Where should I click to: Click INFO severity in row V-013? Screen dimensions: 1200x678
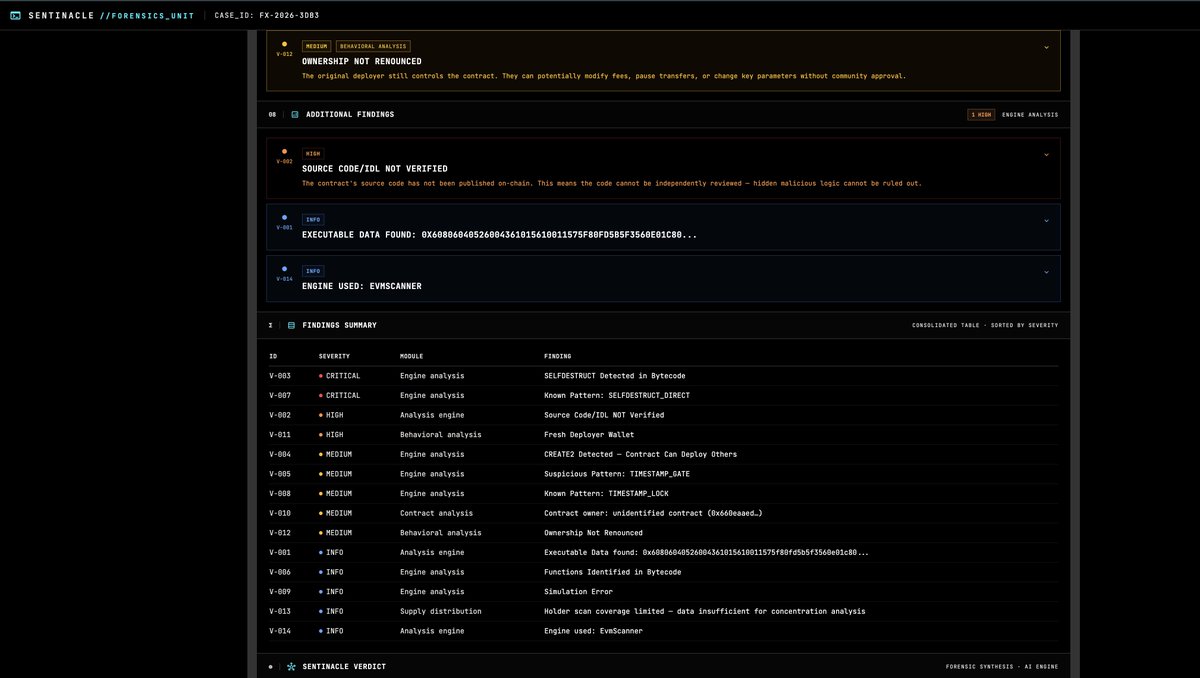[331, 611]
